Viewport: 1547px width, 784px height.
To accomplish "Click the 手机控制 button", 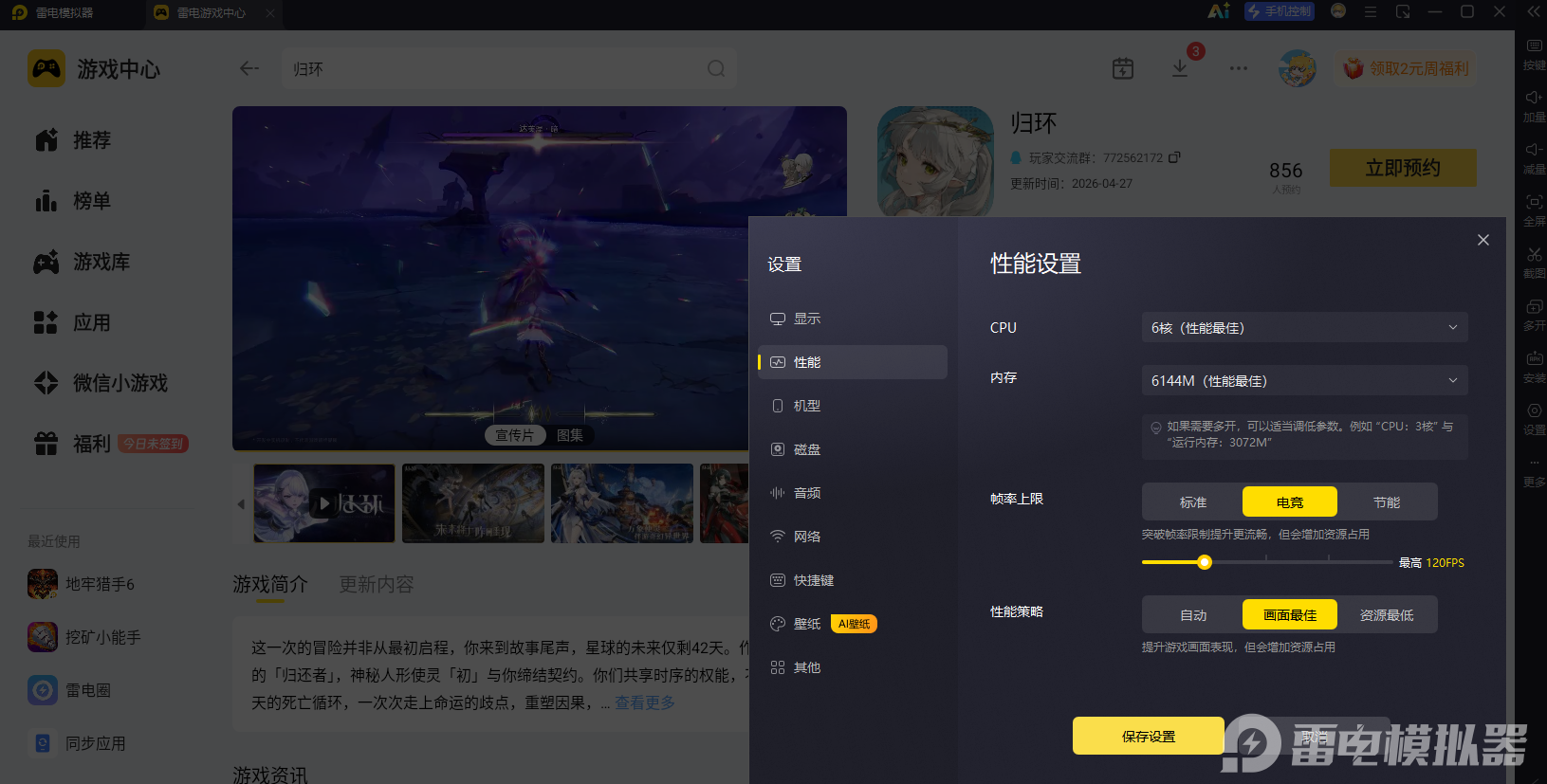I will [x=1280, y=11].
